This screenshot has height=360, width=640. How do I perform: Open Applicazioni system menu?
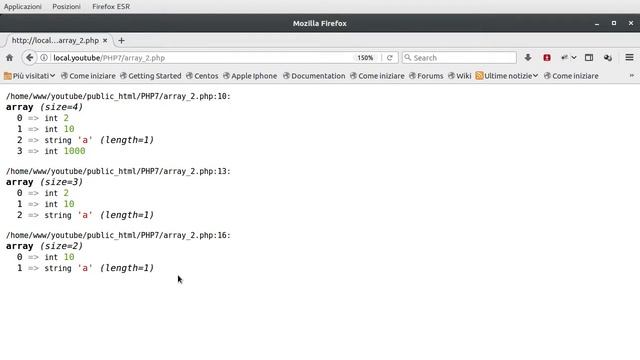pyautogui.click(x=22, y=7)
